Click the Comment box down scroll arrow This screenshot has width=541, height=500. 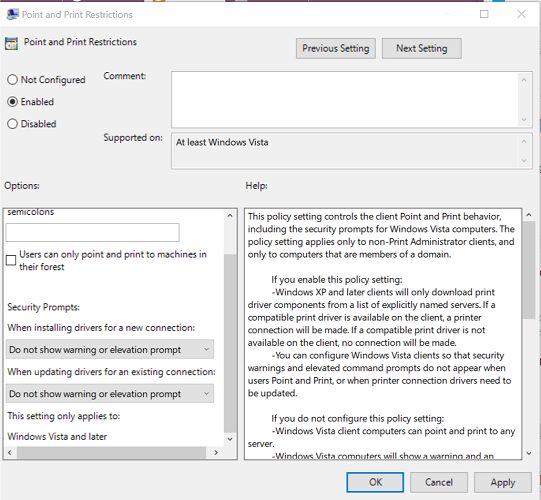pos(524,120)
